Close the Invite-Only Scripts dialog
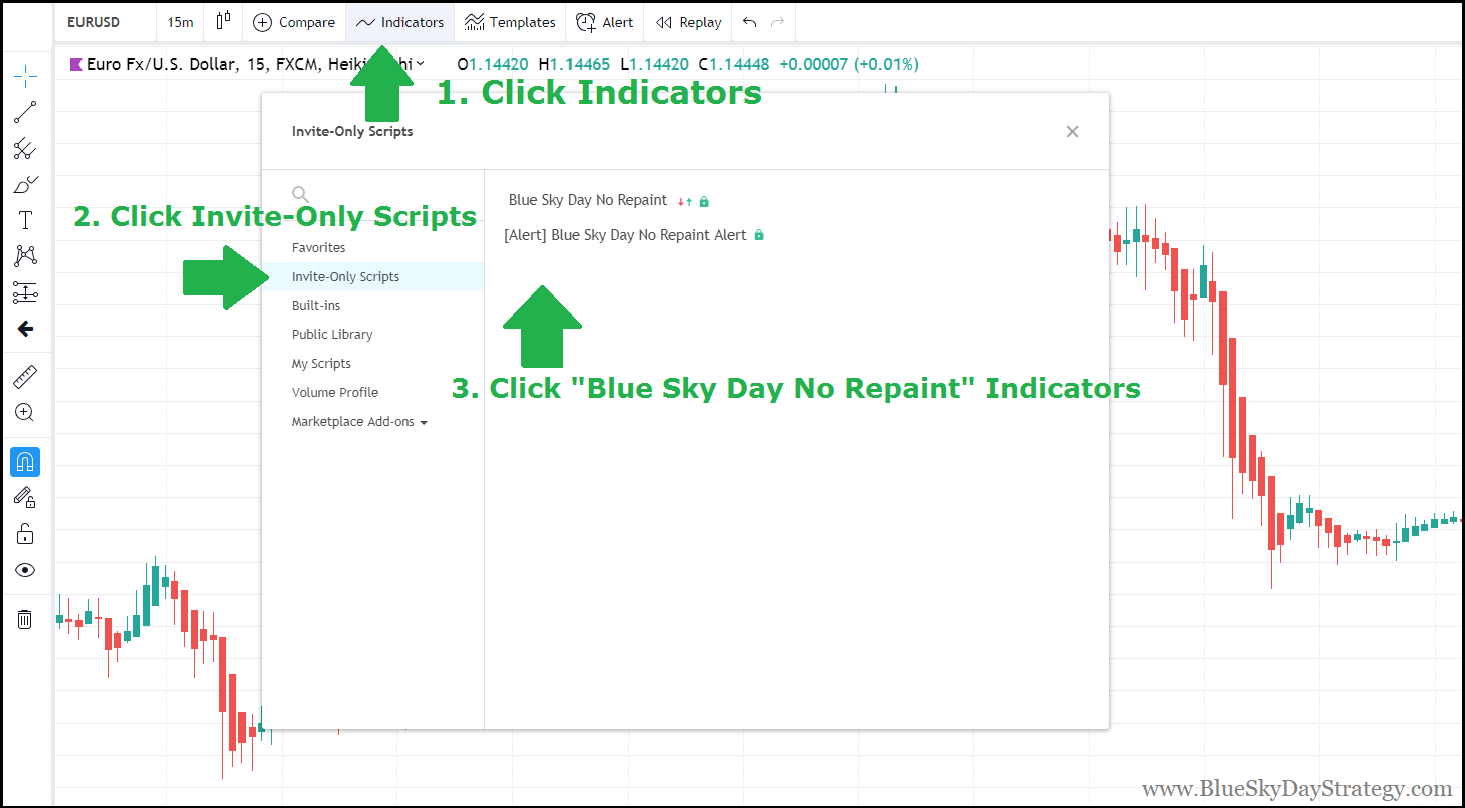Viewport: 1465px width, 808px height. 1072,131
